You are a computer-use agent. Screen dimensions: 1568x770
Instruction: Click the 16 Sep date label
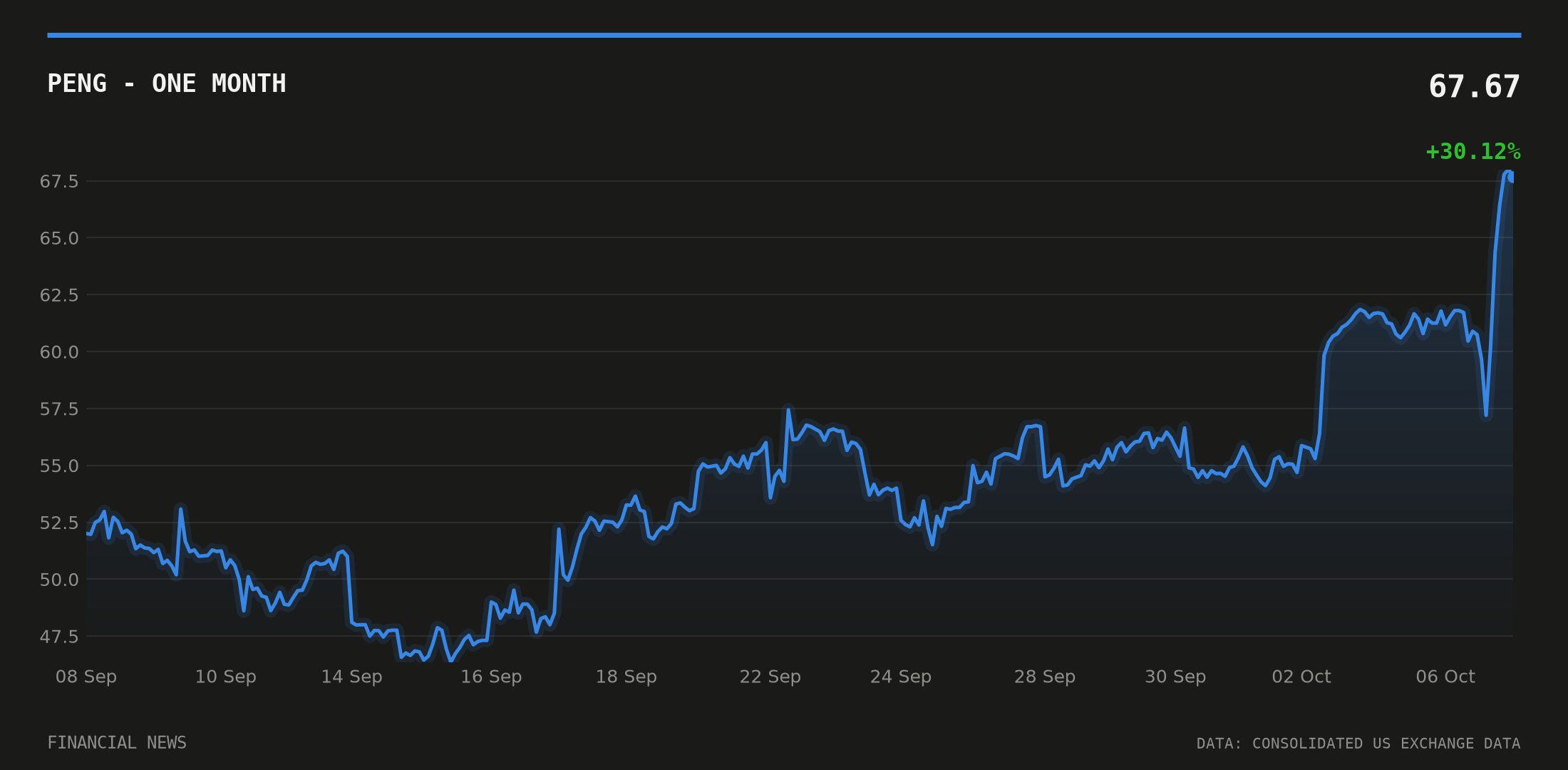(491, 677)
